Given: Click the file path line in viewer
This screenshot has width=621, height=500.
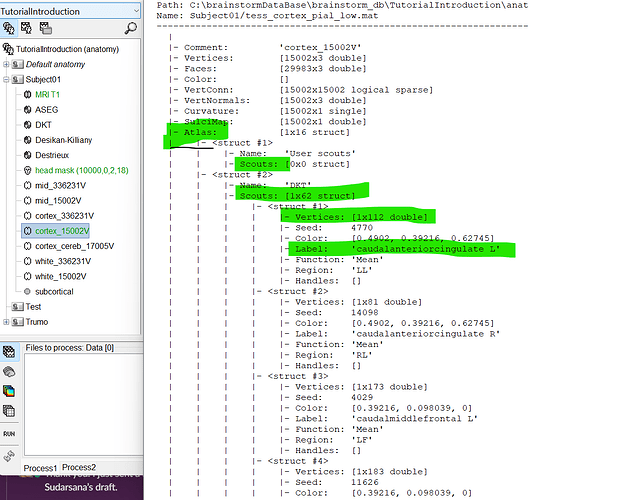Looking at the screenshot, I should coord(342,5).
